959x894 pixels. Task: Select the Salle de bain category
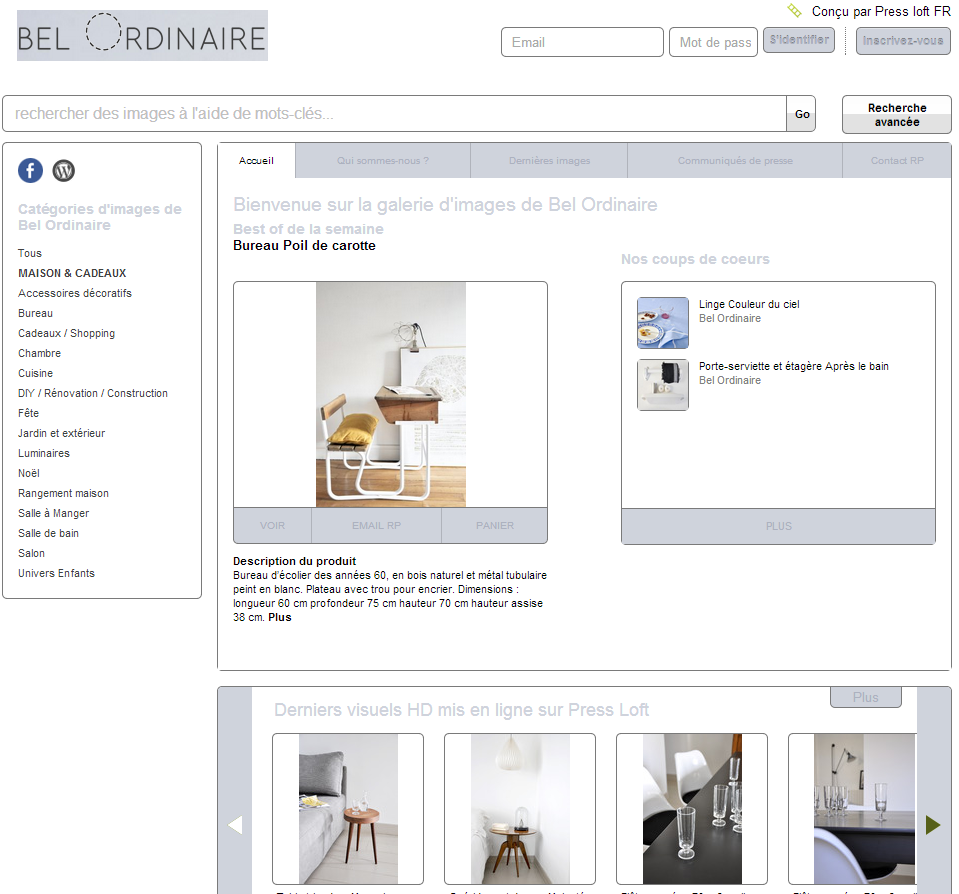(48, 533)
